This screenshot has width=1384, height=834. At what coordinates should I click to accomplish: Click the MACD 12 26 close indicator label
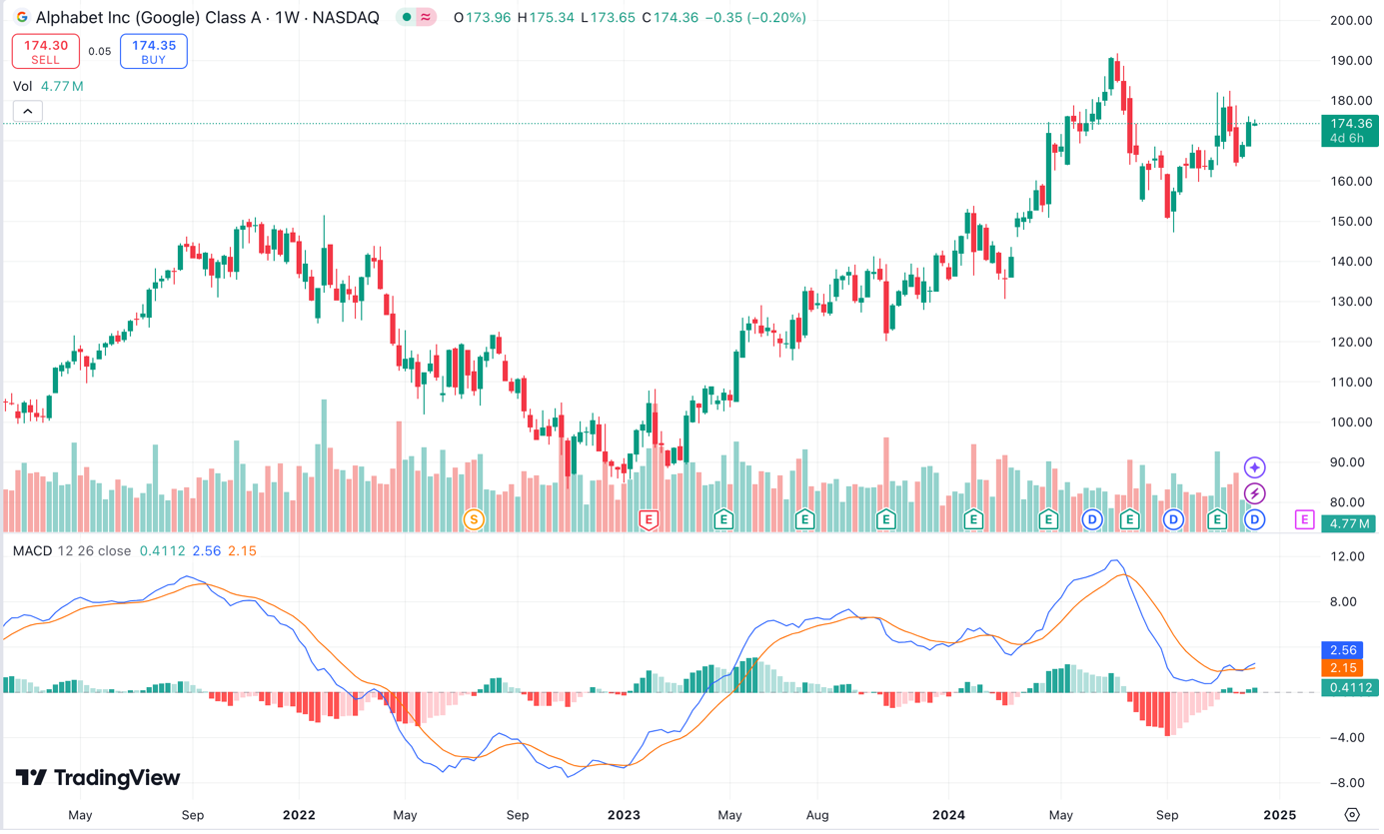point(70,551)
